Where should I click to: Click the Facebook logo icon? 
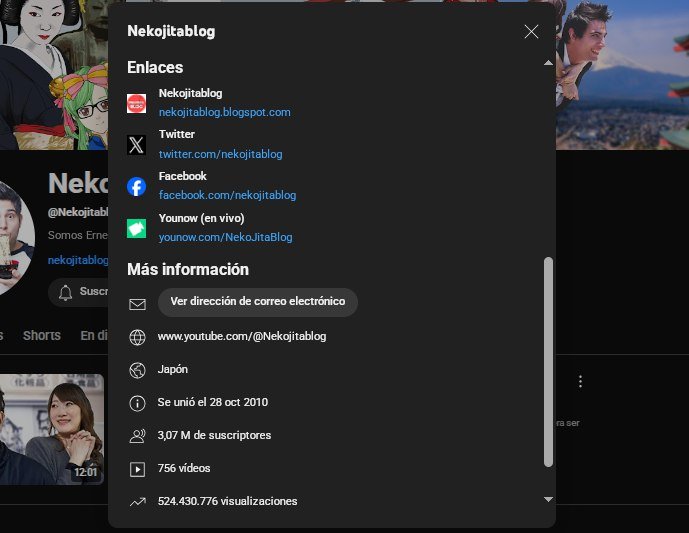(136, 187)
